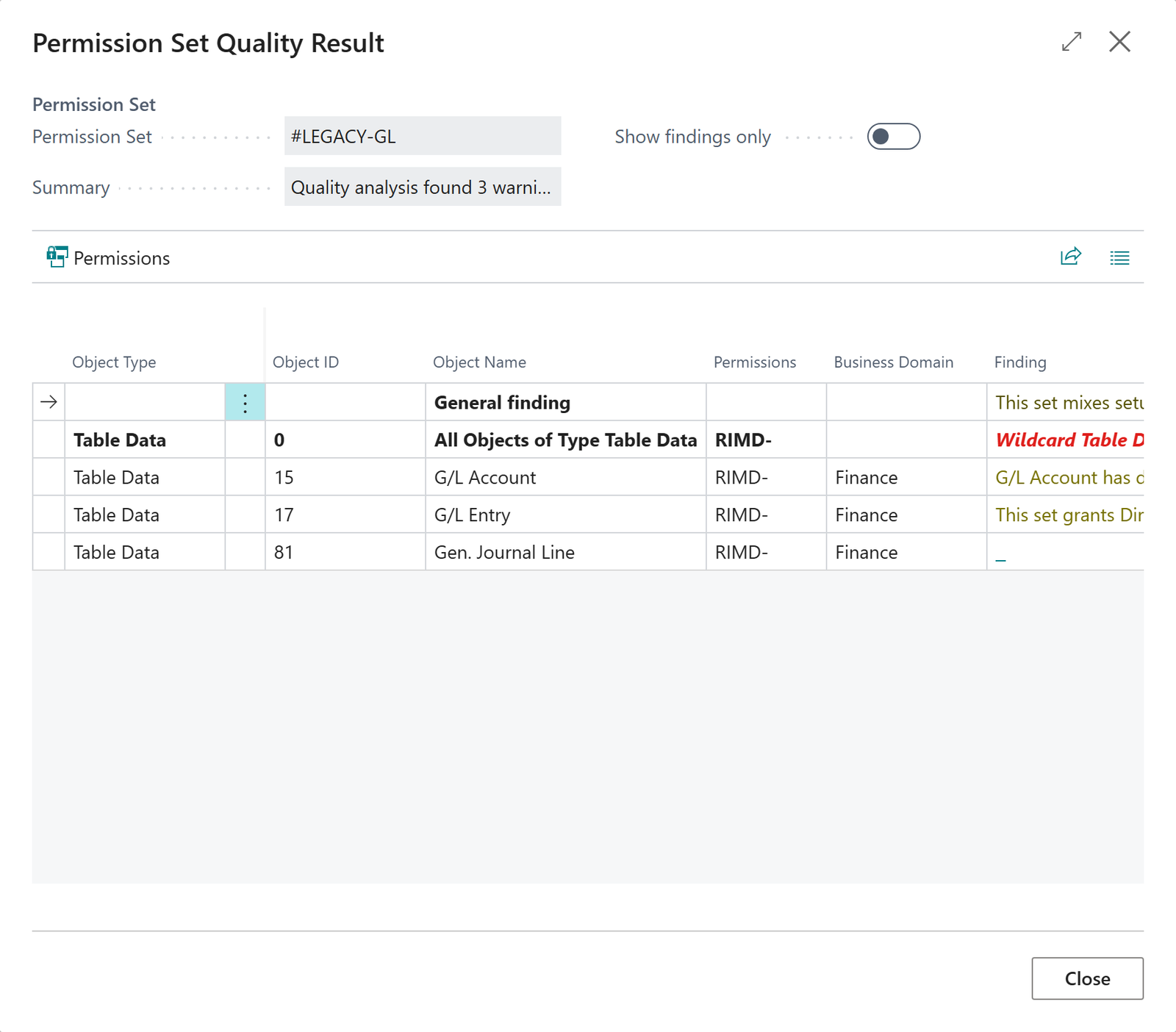
Task: Sort by Object ID column header
Action: [306, 362]
